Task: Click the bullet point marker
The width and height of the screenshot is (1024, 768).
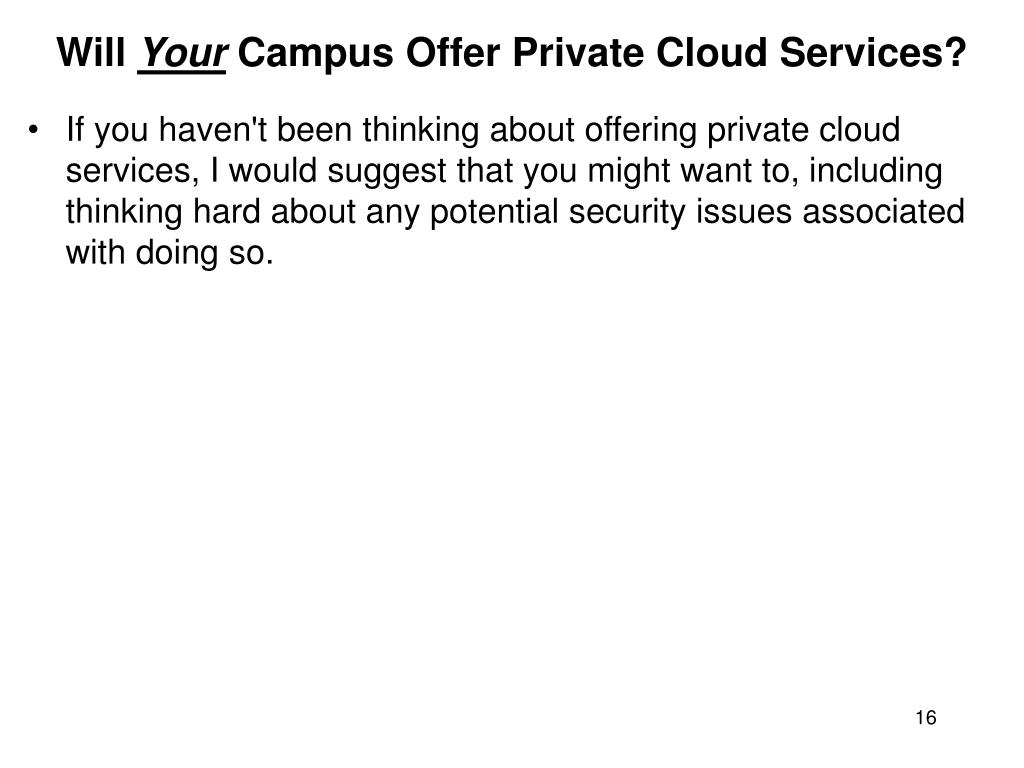Action: pos(33,129)
